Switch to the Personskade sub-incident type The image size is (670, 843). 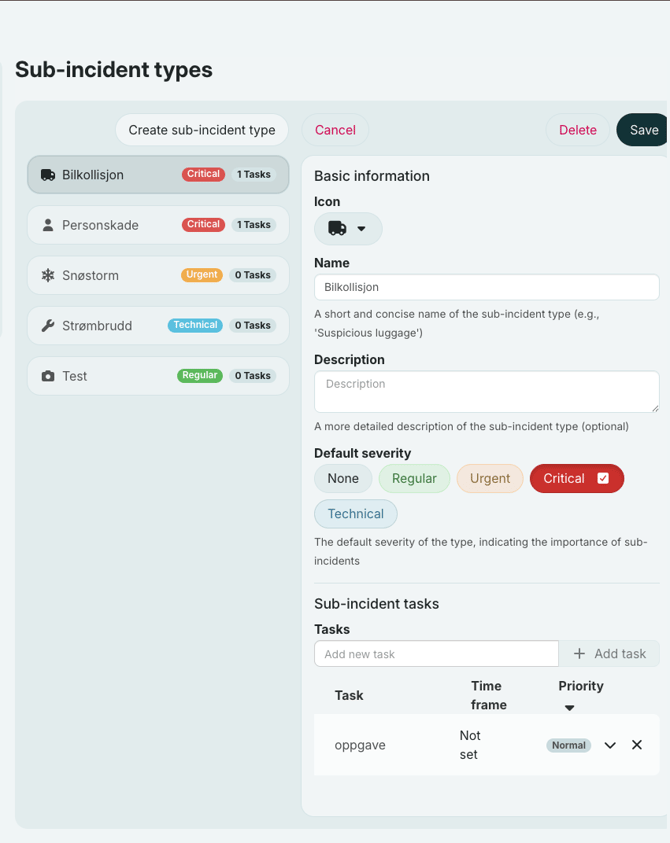click(157, 224)
